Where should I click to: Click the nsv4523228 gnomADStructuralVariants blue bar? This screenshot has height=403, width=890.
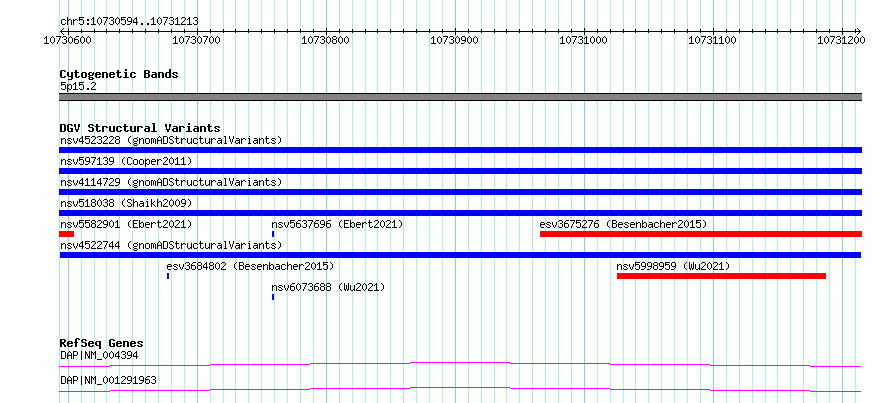460,150
